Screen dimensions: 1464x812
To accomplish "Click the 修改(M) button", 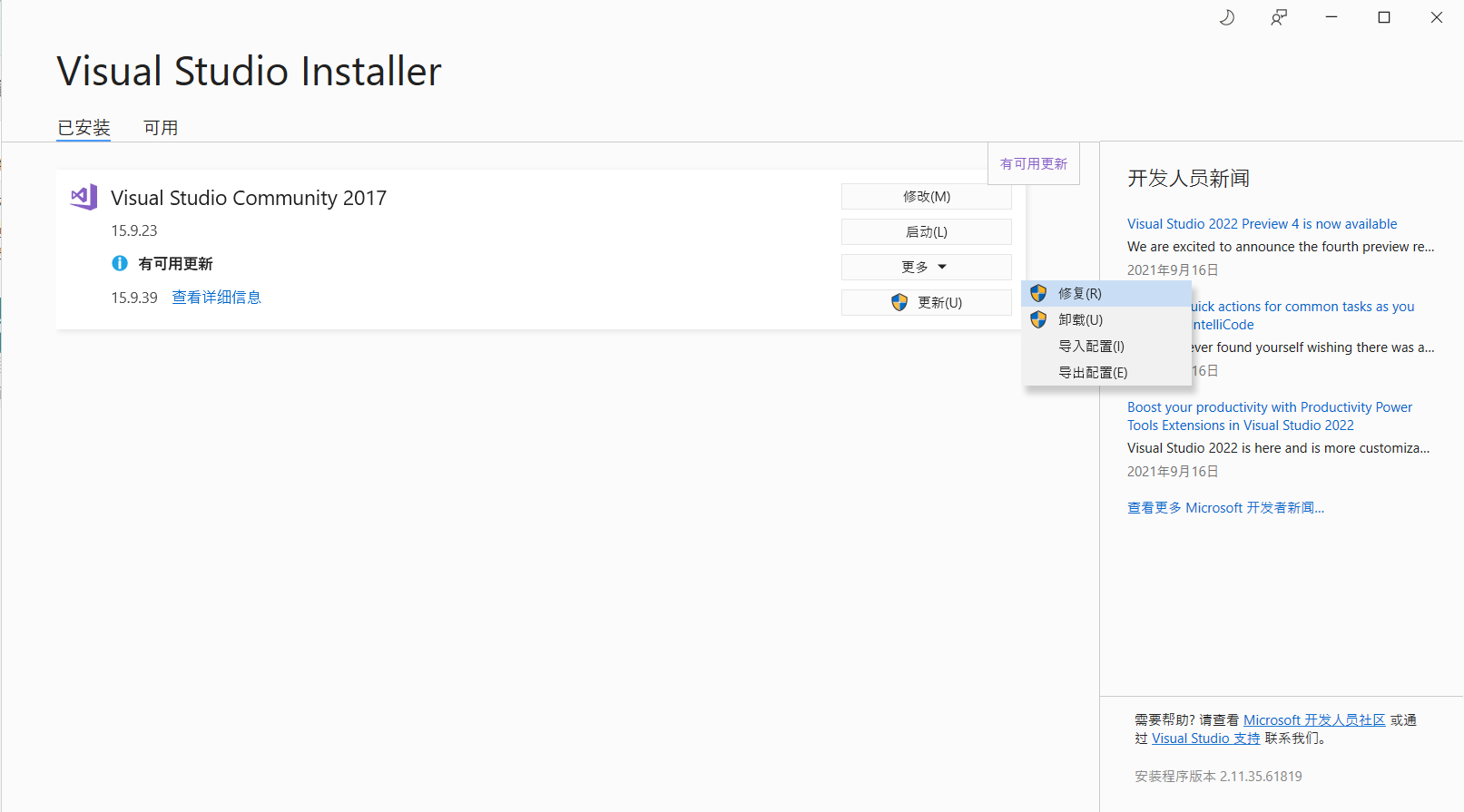I will click(x=926, y=196).
